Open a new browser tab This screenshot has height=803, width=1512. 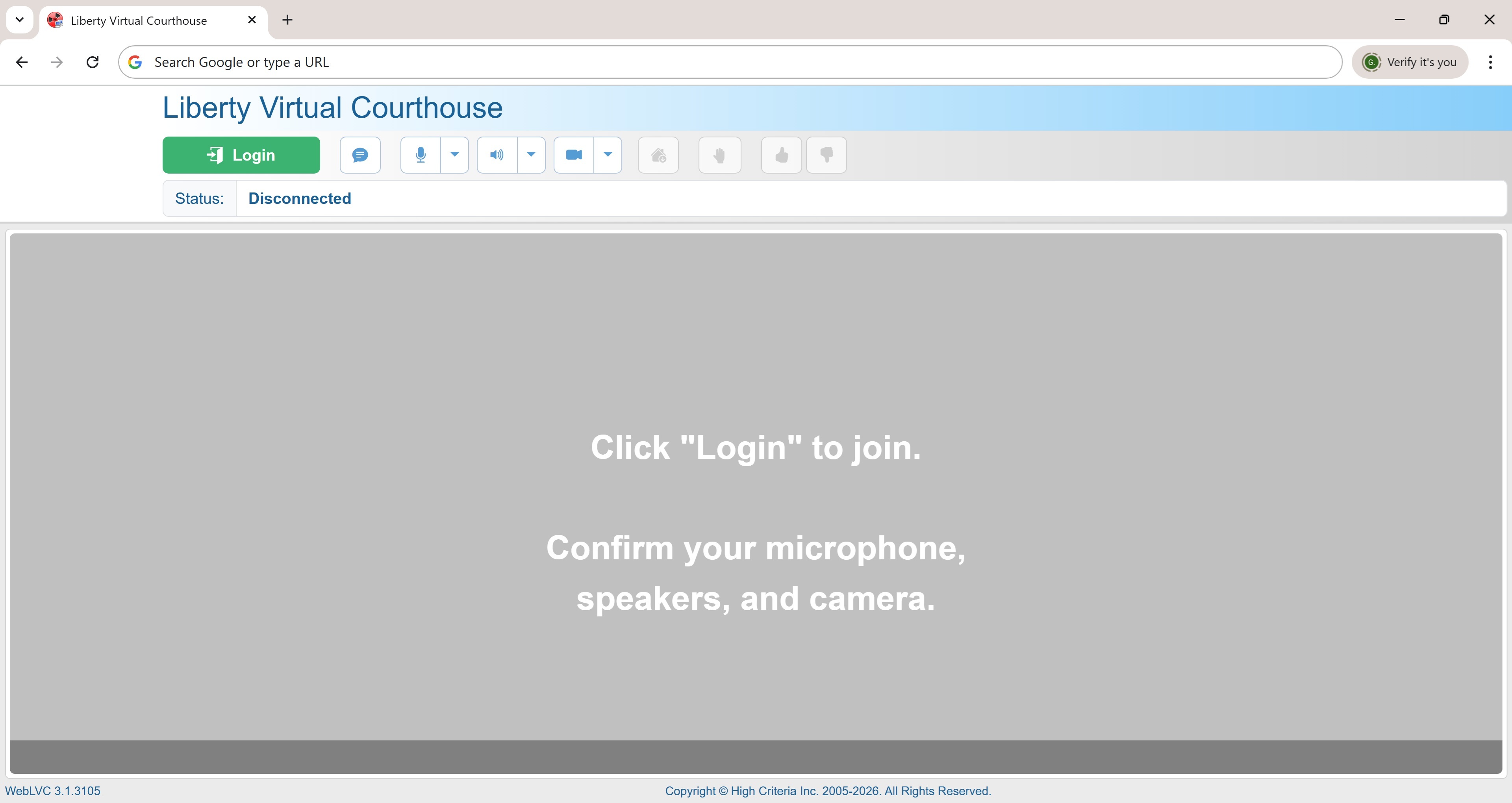pyautogui.click(x=287, y=19)
